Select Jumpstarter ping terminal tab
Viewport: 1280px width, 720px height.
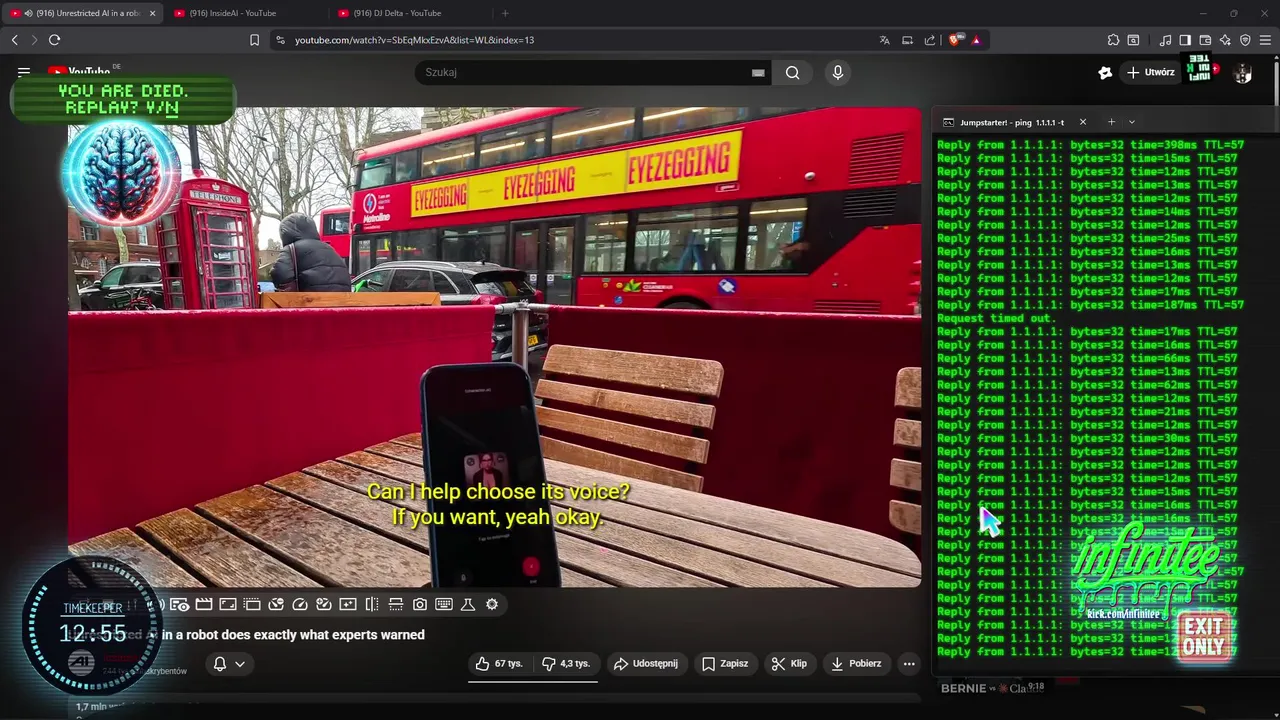pyautogui.click(x=1010, y=122)
